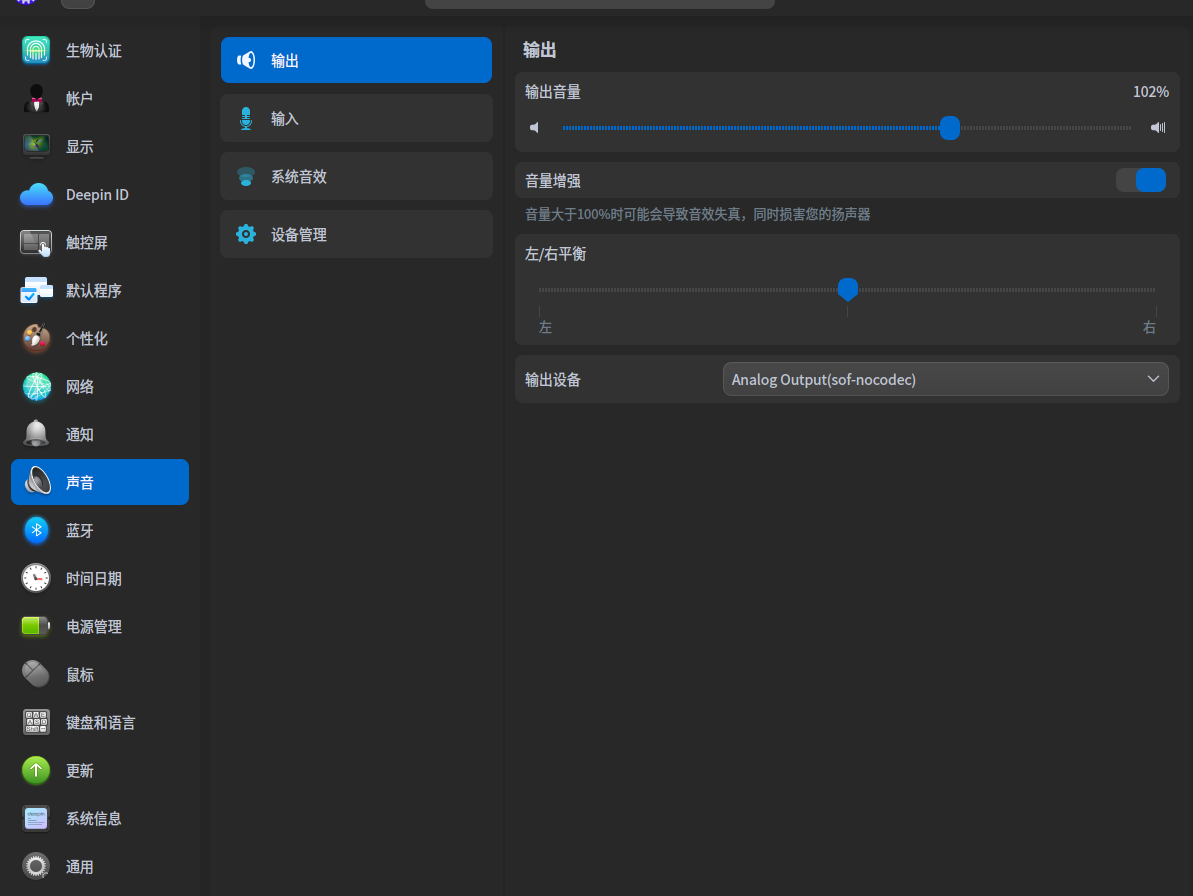Expand the 输出设备 Analog Output dropdown
Image resolution: width=1193 pixels, height=896 pixels.
(x=944, y=380)
